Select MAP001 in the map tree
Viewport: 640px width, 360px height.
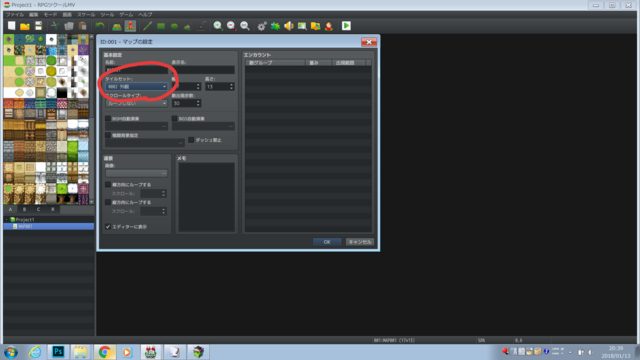(49, 226)
